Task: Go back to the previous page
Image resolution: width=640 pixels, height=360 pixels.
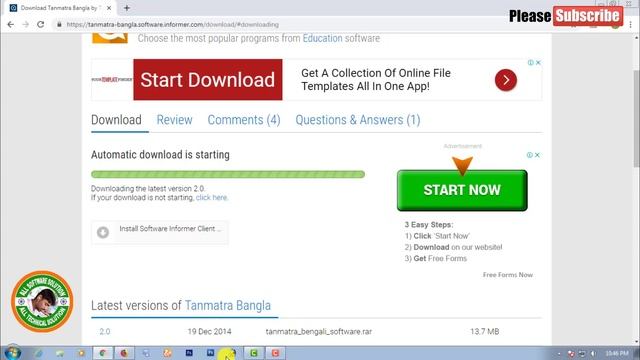Action: [11, 24]
